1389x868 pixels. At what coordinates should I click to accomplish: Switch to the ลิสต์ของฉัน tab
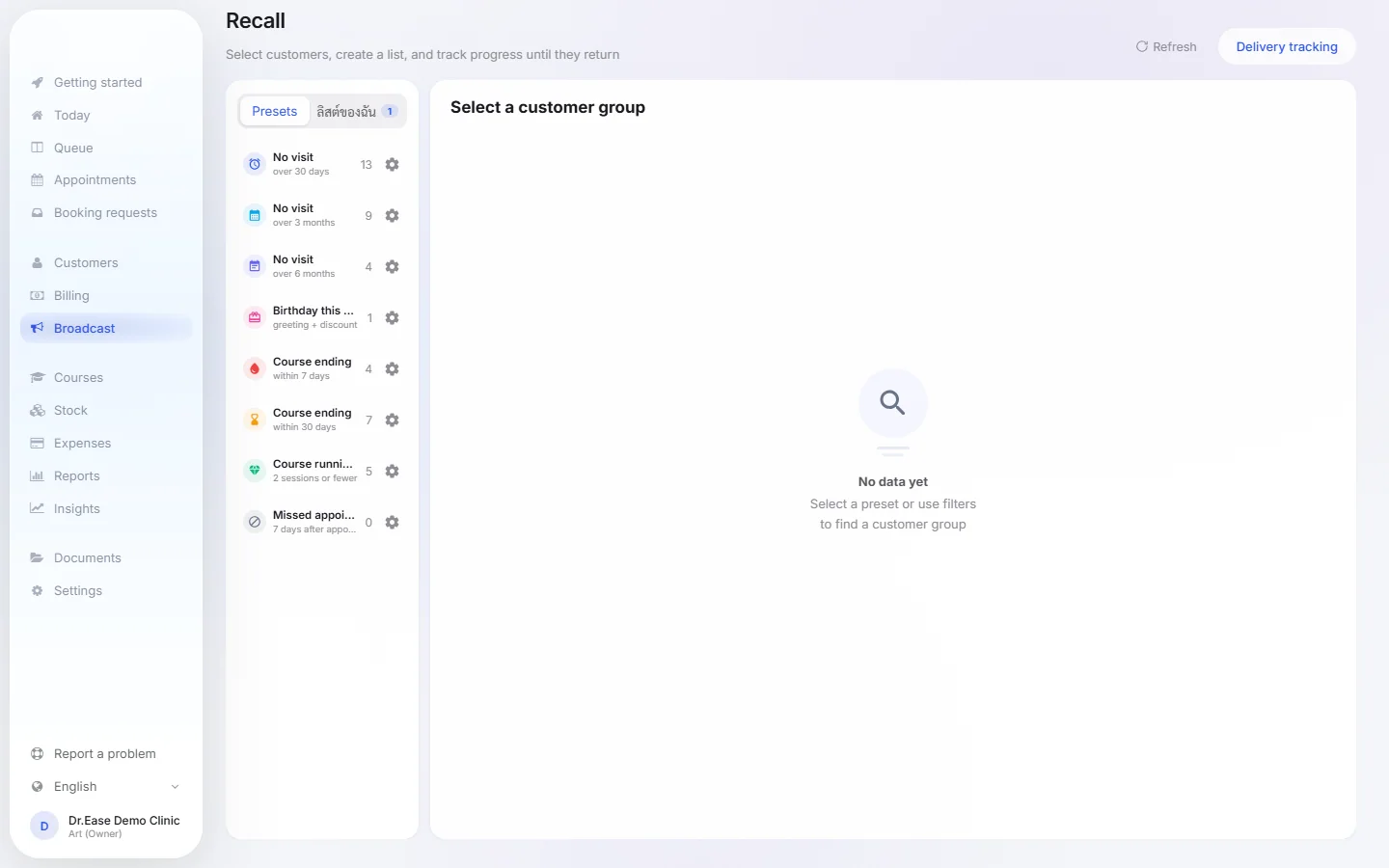[x=357, y=112]
